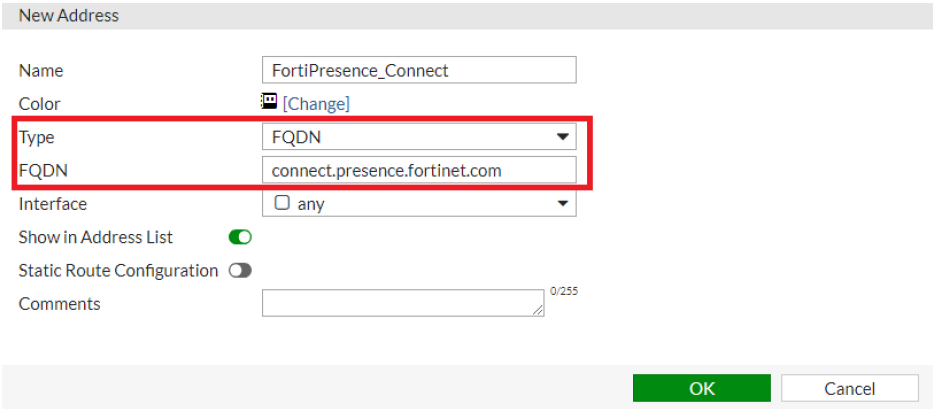The height and width of the screenshot is (409, 936).
Task: Enable the Static Route Configuration toggle
Action: (240, 270)
